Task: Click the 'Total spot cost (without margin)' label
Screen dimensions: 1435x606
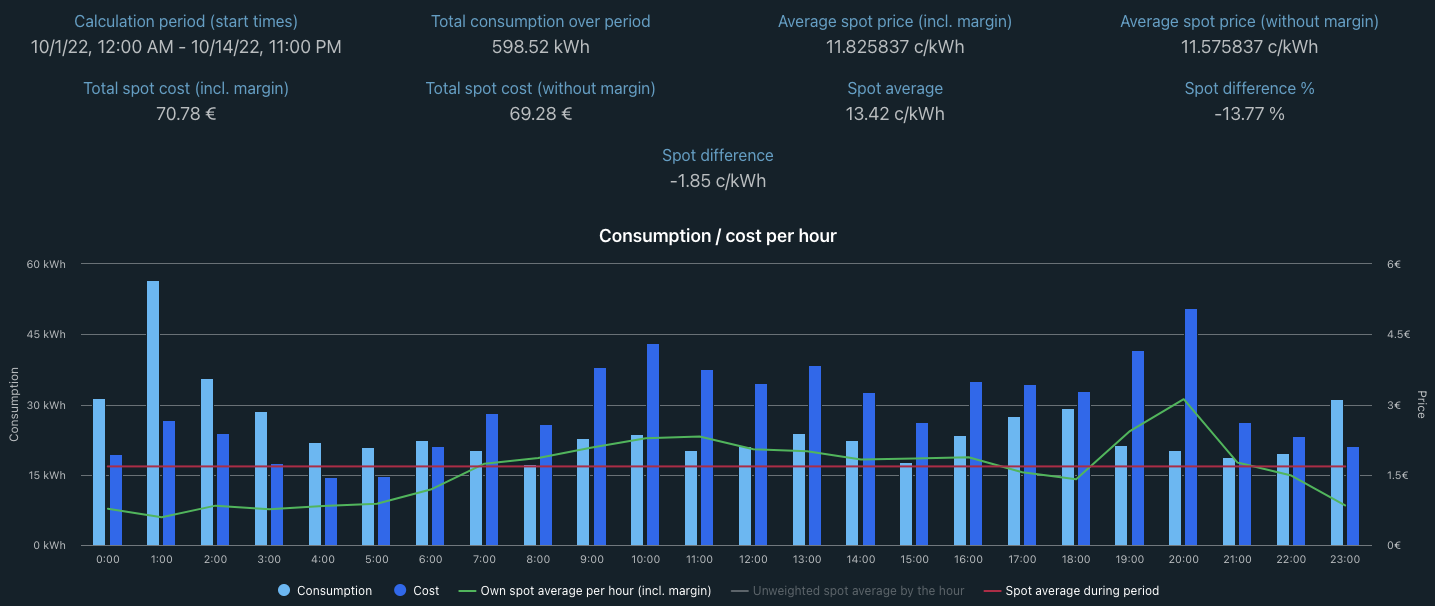Action: click(x=541, y=88)
